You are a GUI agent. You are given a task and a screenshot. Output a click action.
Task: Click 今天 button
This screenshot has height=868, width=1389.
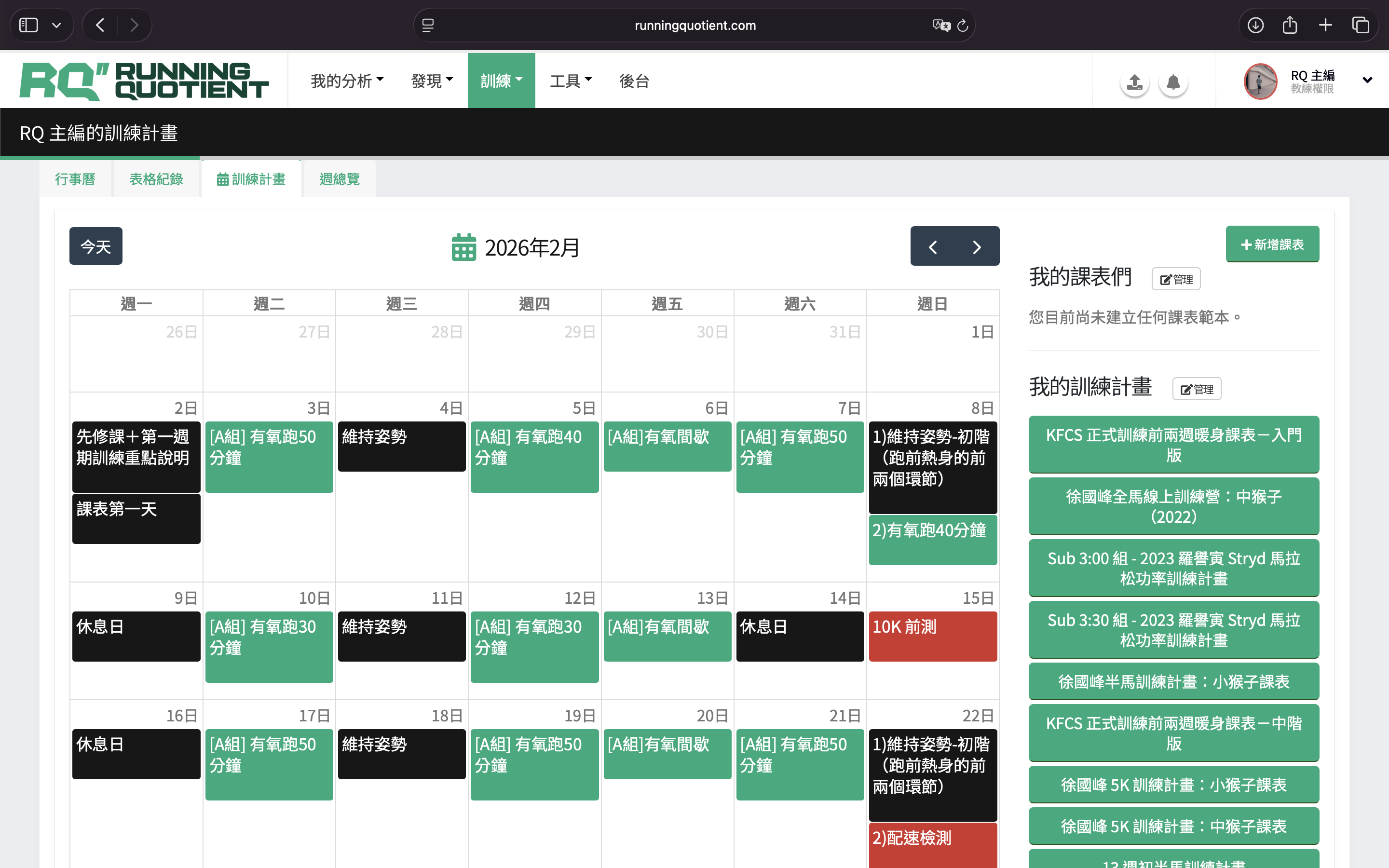(x=96, y=246)
